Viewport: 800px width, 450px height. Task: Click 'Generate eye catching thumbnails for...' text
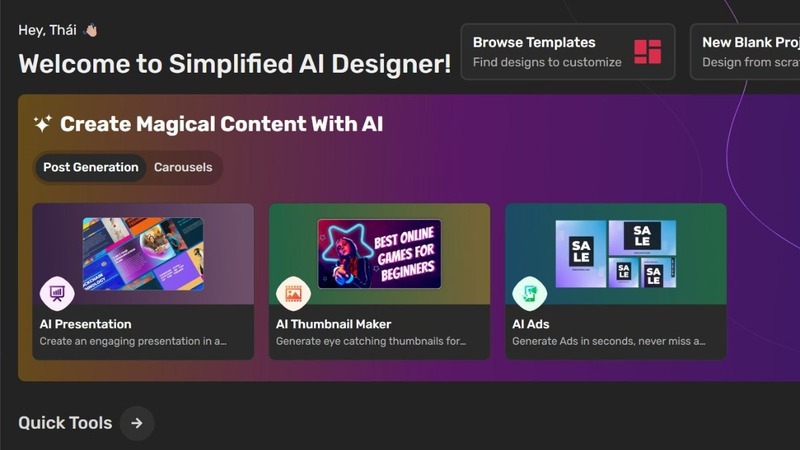371,341
